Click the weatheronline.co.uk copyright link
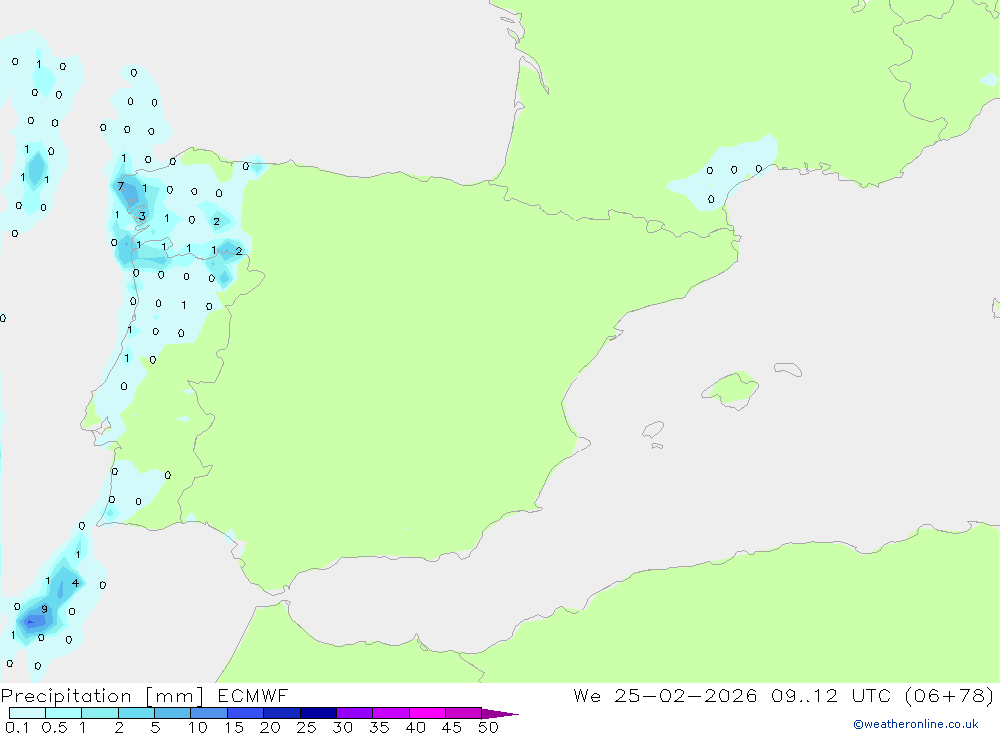 [915, 724]
